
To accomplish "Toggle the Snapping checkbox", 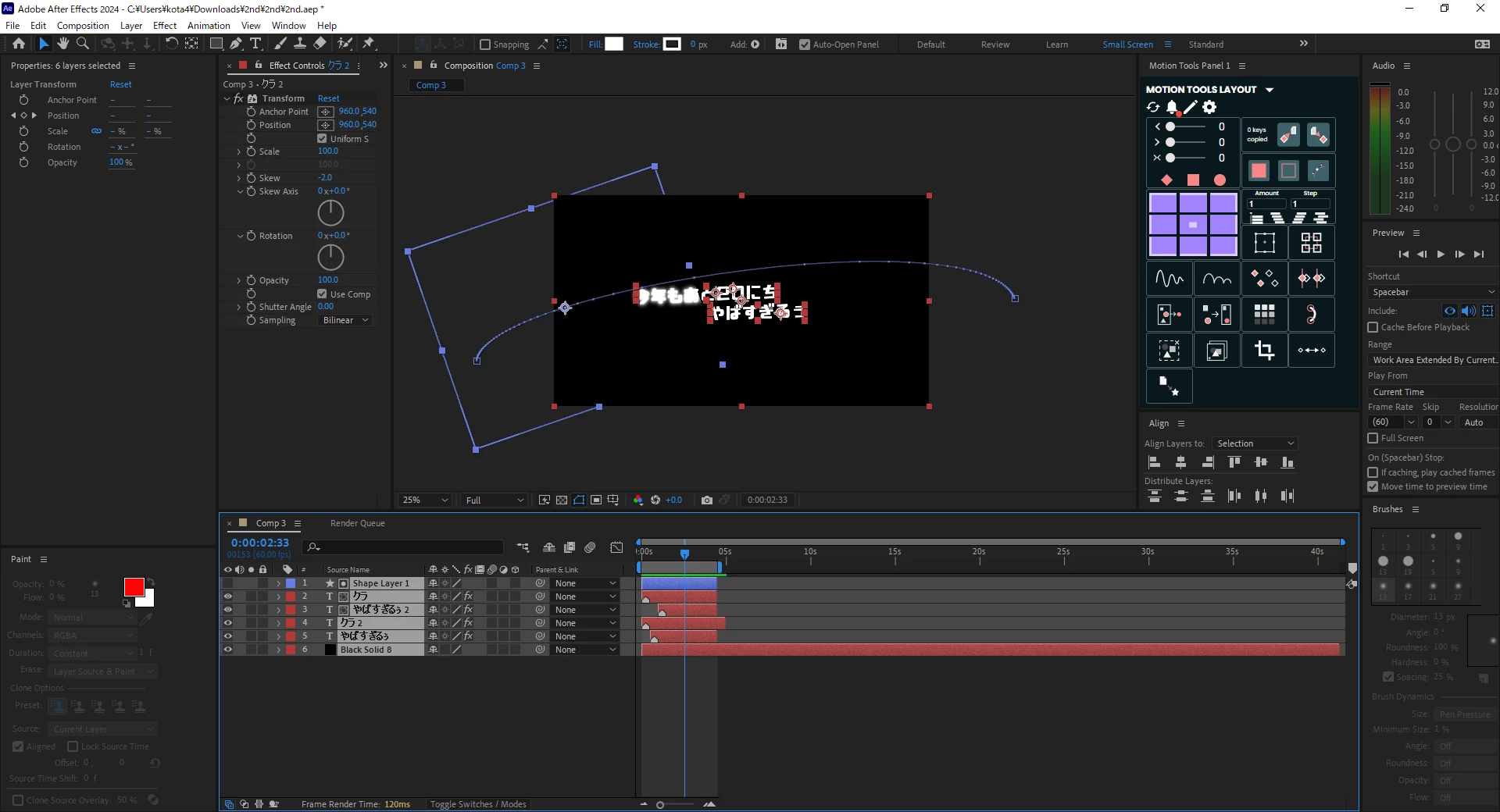I will (x=485, y=45).
